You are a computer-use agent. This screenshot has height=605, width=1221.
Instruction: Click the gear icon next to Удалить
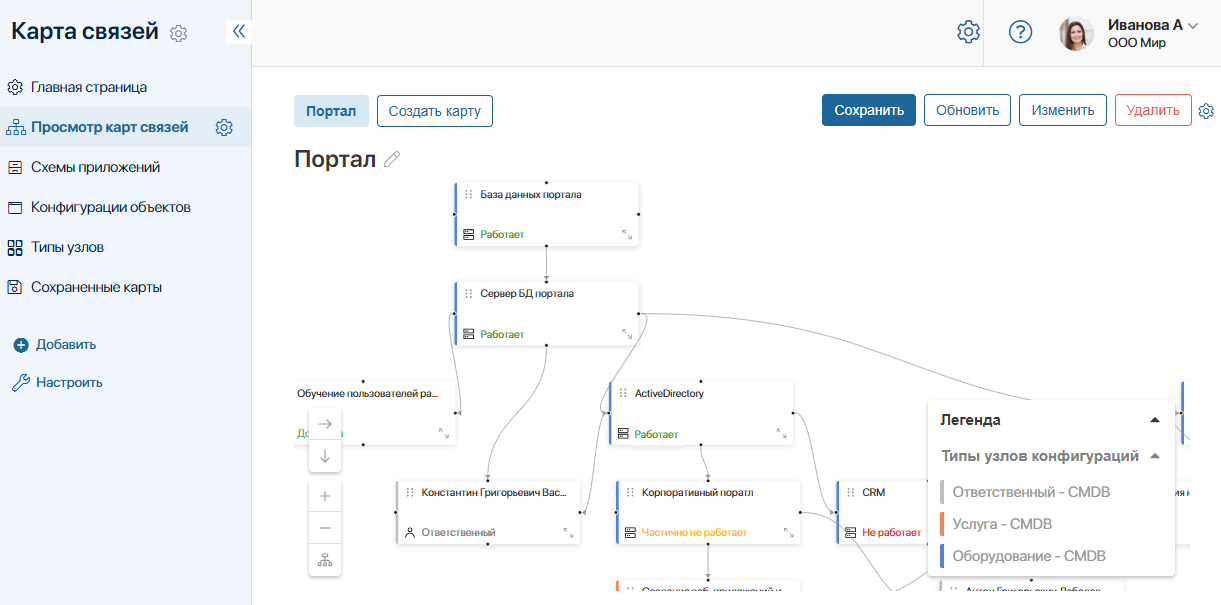[1206, 110]
